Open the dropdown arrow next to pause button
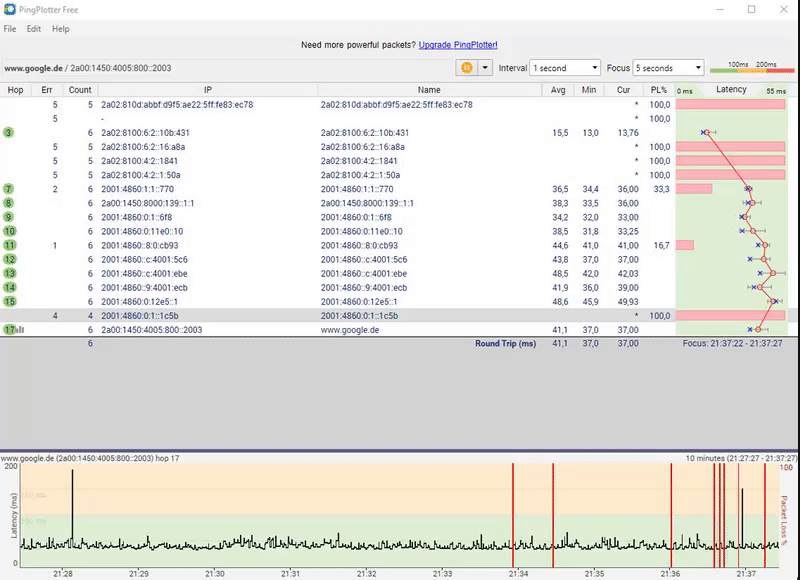800x580 pixels. coord(486,68)
